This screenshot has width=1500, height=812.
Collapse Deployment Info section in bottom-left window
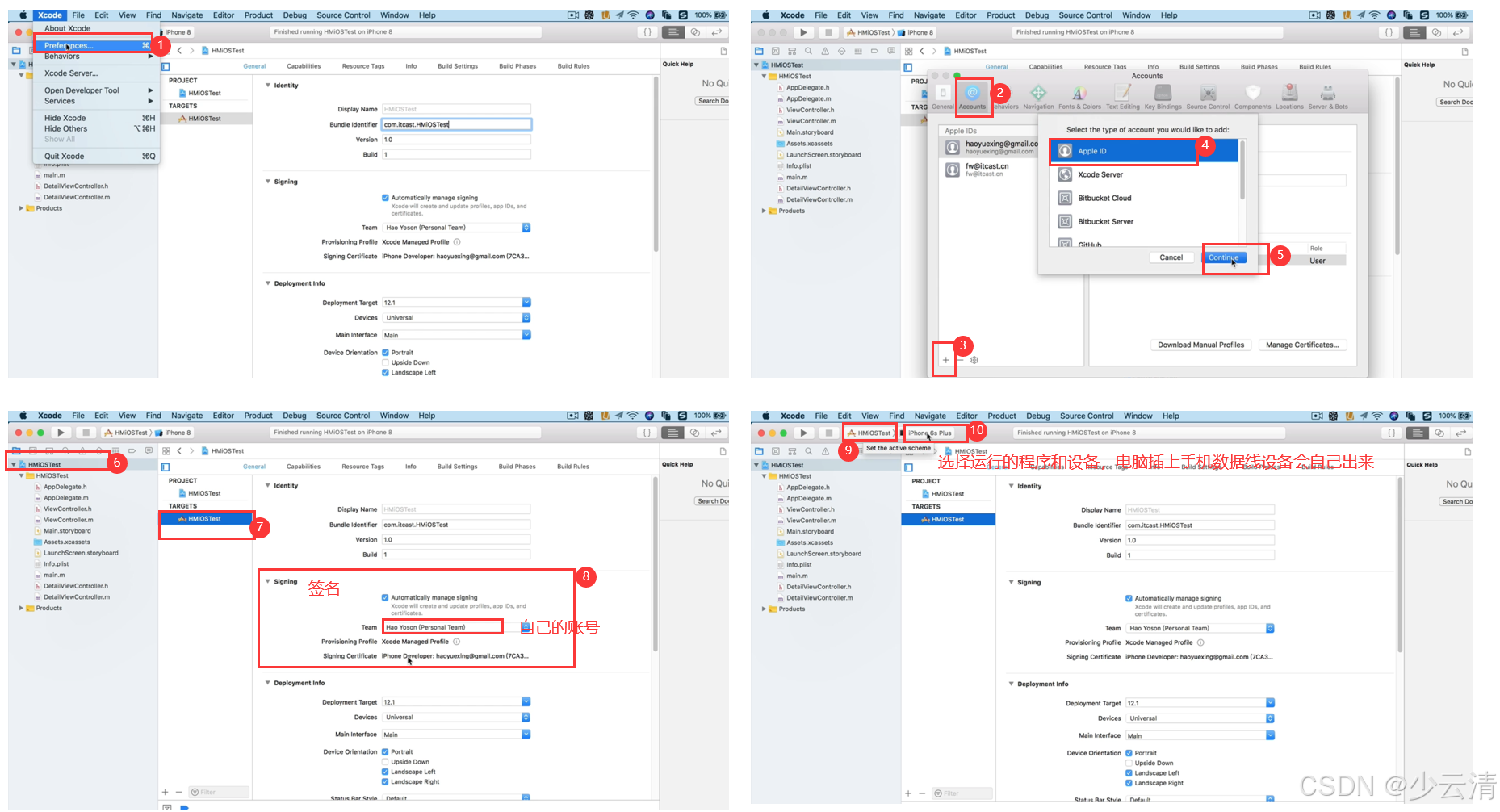pos(268,683)
